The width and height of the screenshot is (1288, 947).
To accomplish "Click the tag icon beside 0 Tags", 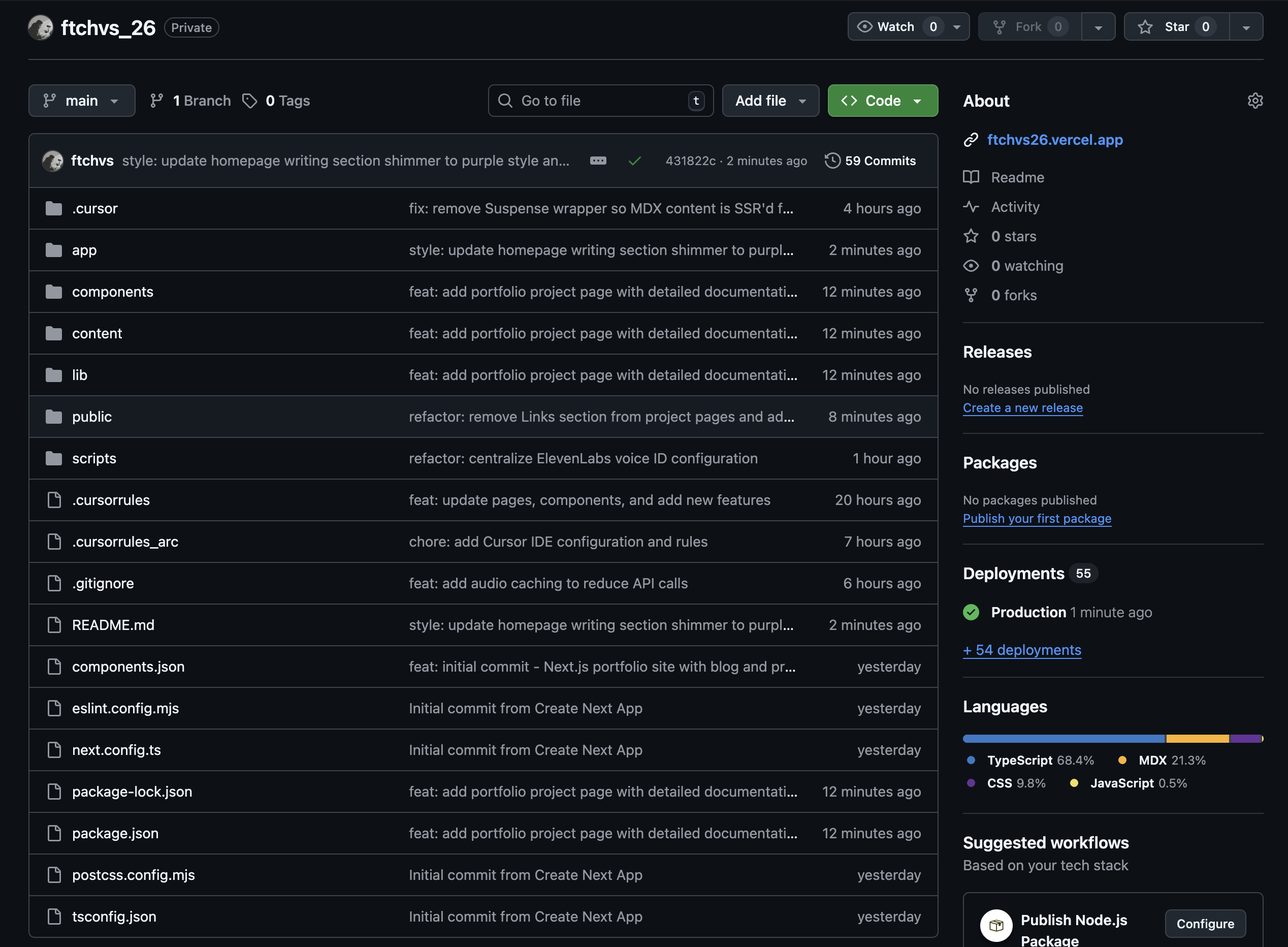I will (249, 101).
